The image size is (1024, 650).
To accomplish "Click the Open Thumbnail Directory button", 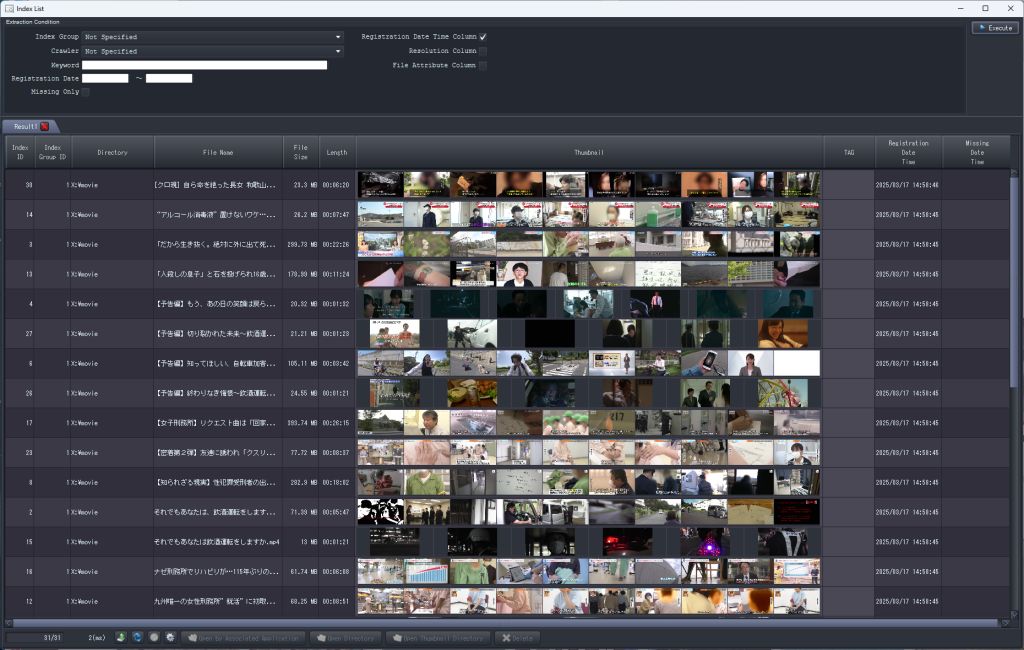I will click(x=439, y=638).
